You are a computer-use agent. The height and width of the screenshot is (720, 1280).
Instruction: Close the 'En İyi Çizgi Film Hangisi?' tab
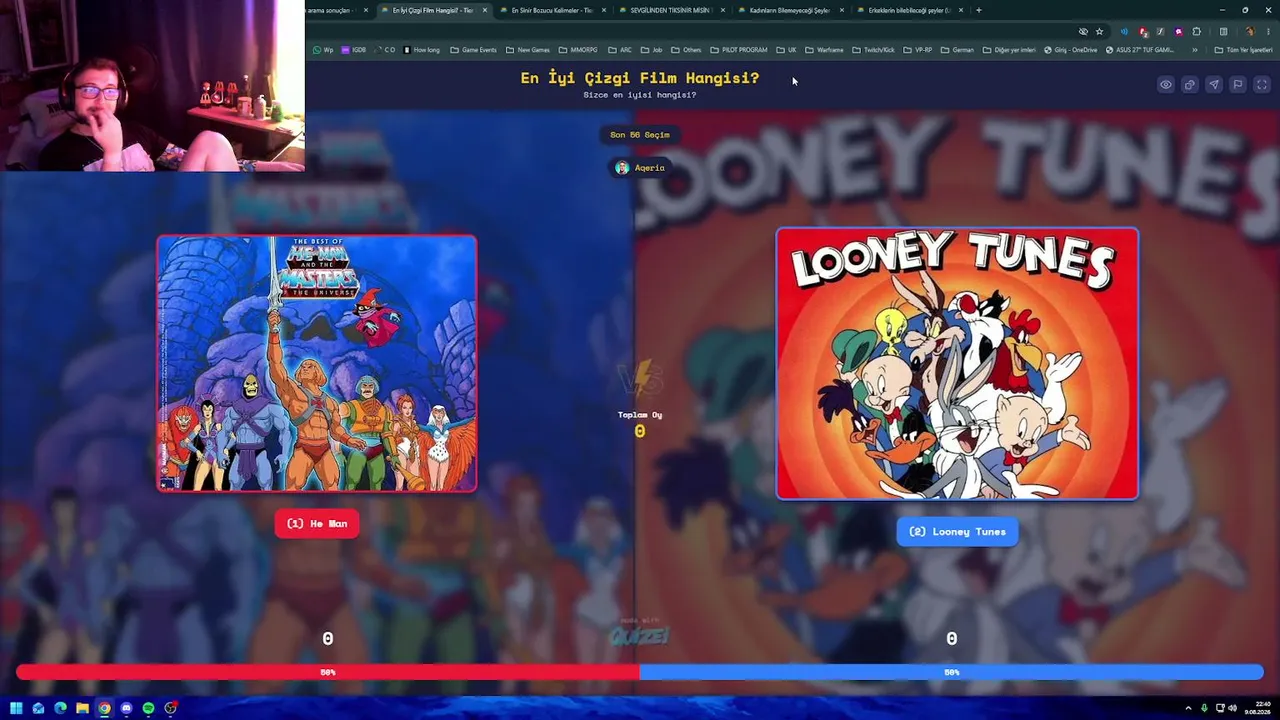coord(485,10)
